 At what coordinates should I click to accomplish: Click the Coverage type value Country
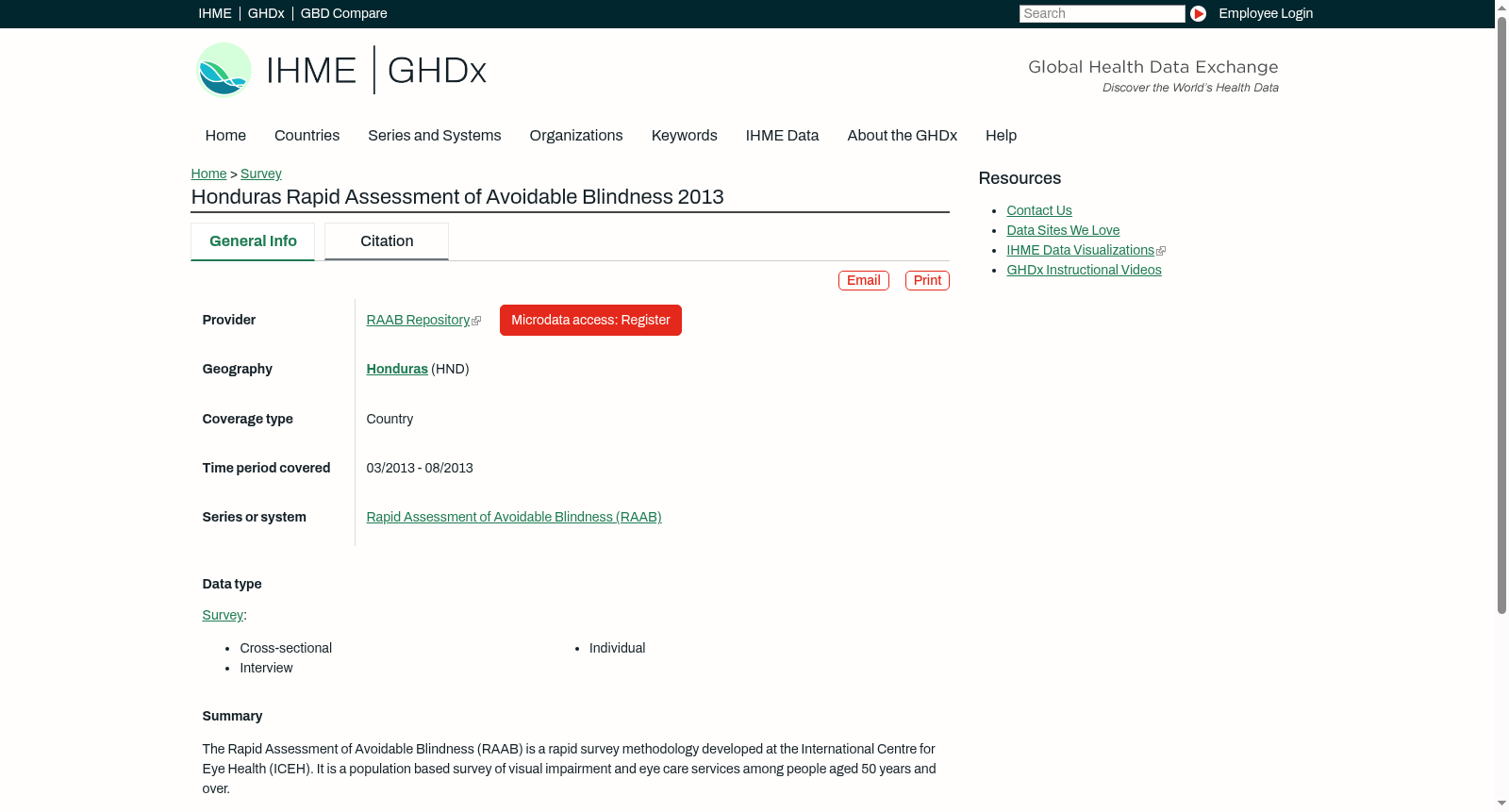click(x=390, y=419)
